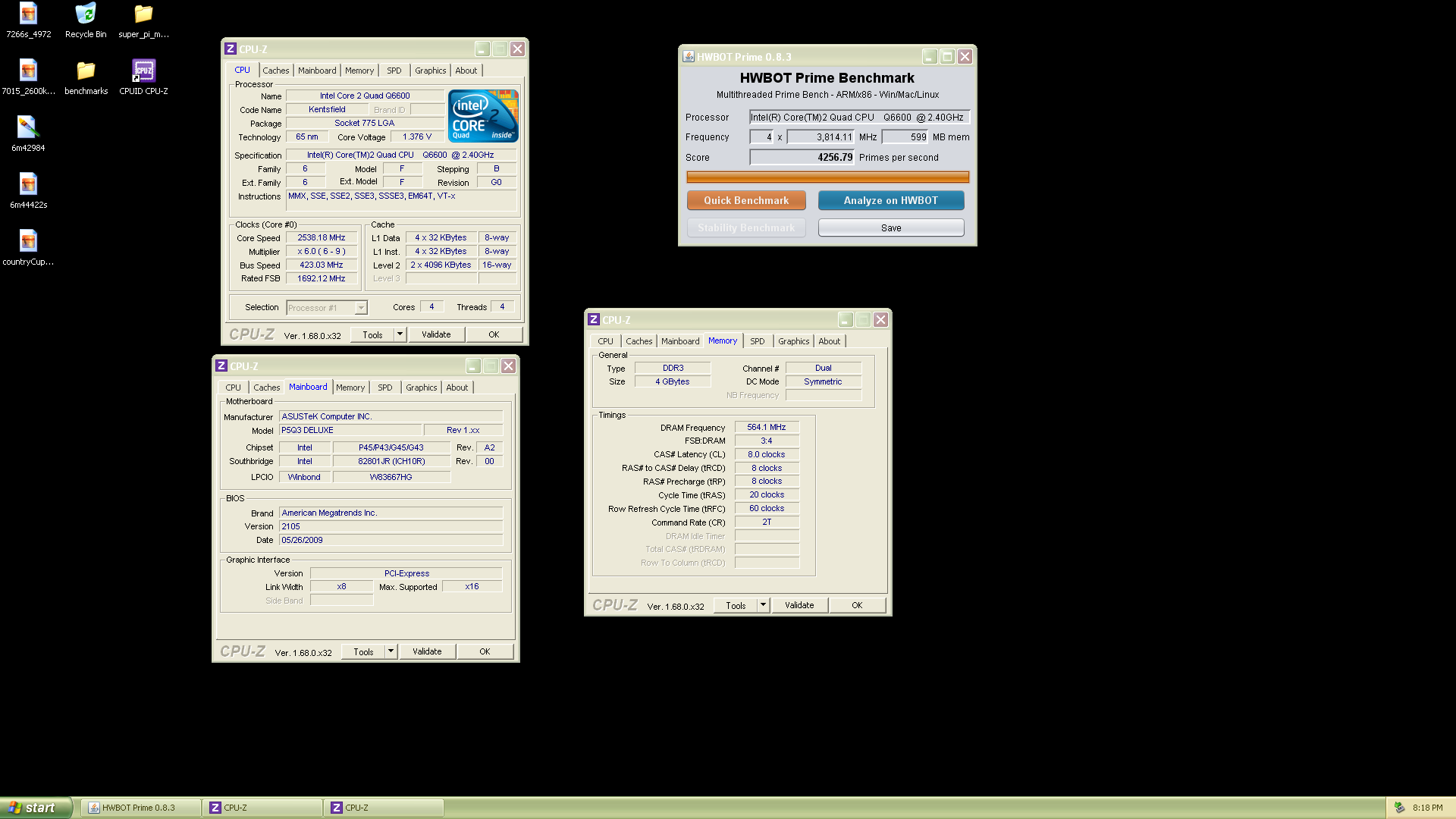Click the orange benchmark progress bar
This screenshot has width=1456, height=819.
click(x=828, y=177)
